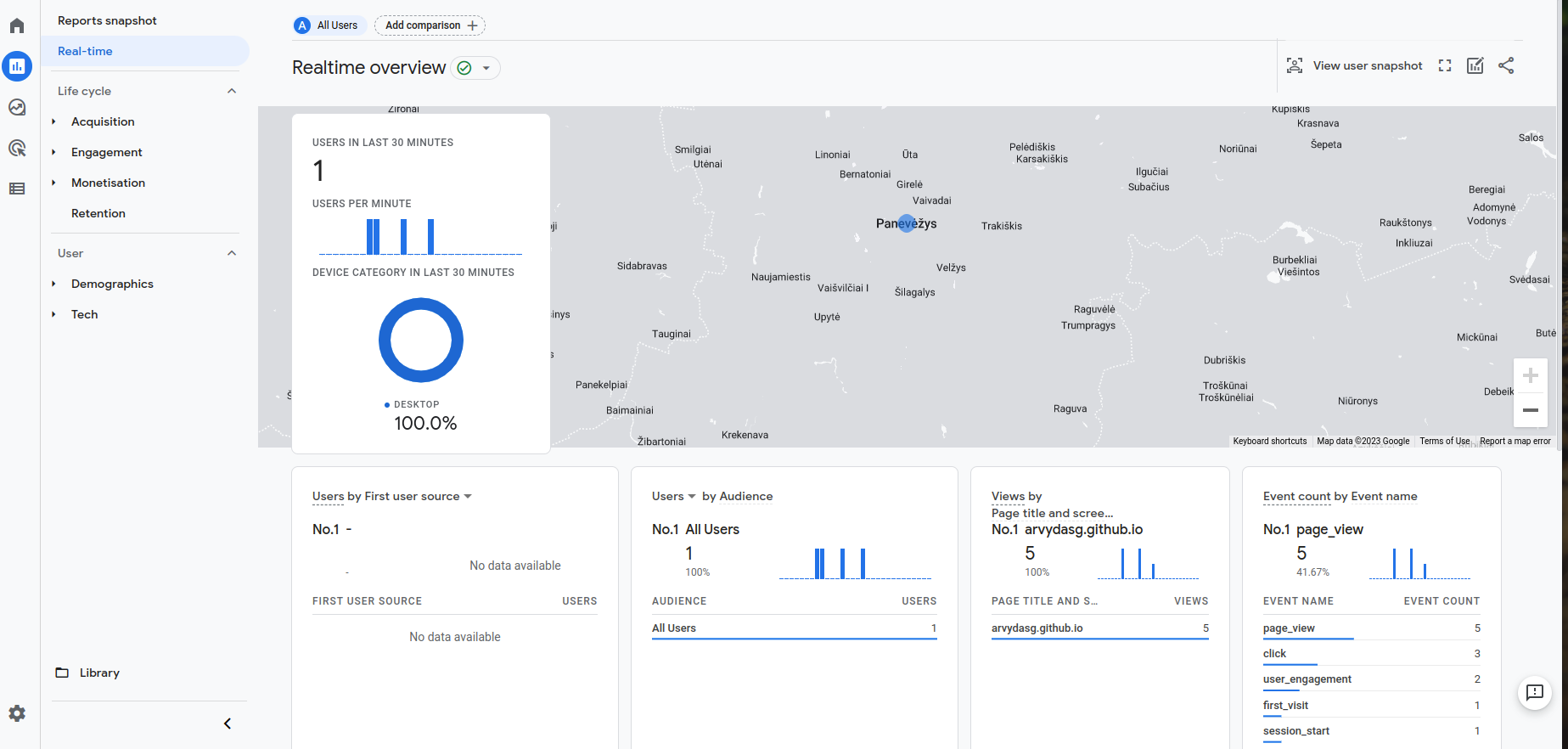Share this report with the share icon

pyautogui.click(x=1506, y=65)
